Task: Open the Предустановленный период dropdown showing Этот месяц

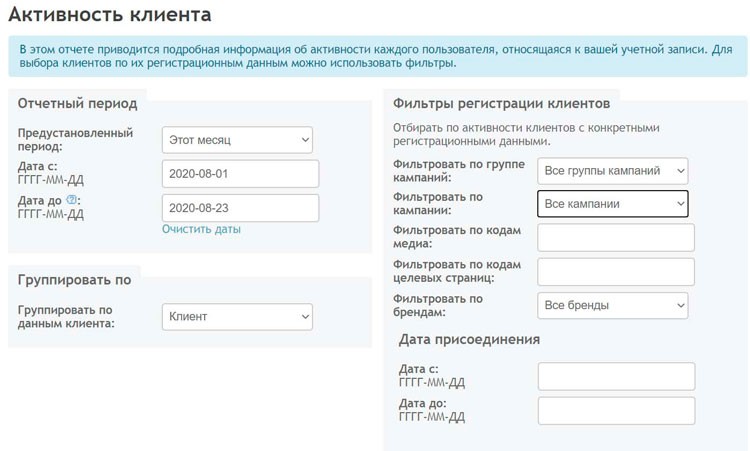Action: pyautogui.click(x=237, y=140)
